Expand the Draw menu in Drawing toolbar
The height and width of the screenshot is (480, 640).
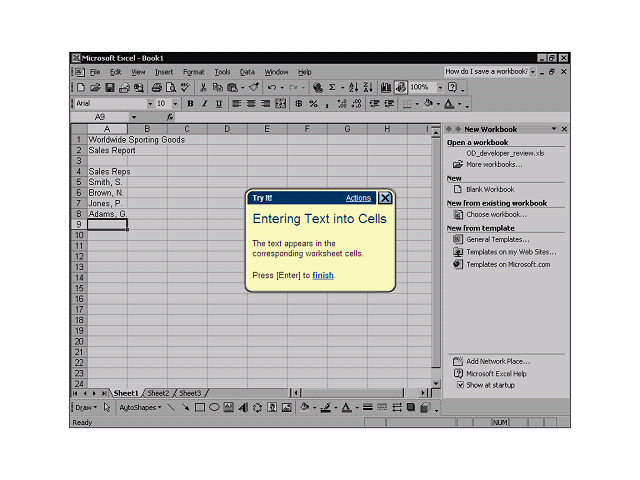(x=86, y=407)
